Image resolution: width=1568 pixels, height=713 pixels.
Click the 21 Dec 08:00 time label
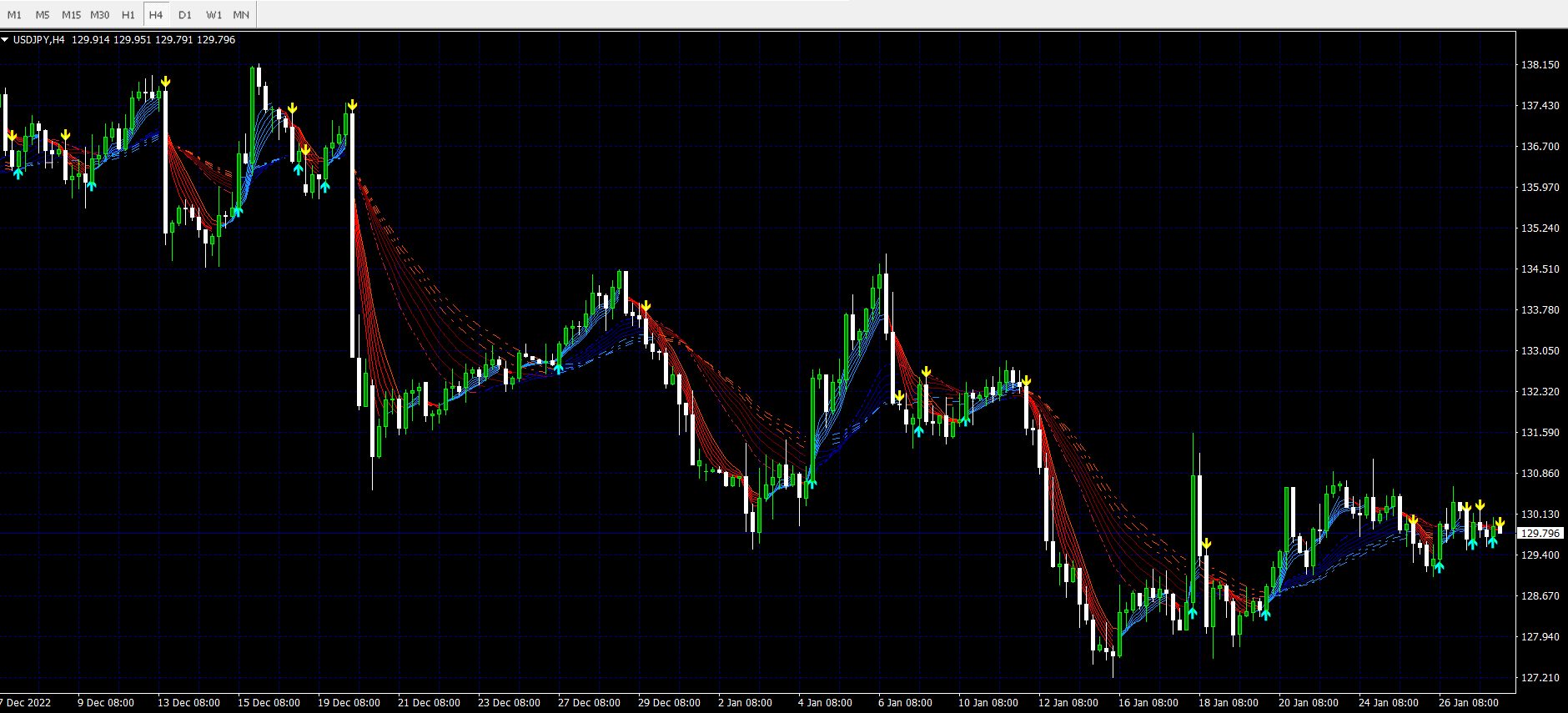coord(429,702)
